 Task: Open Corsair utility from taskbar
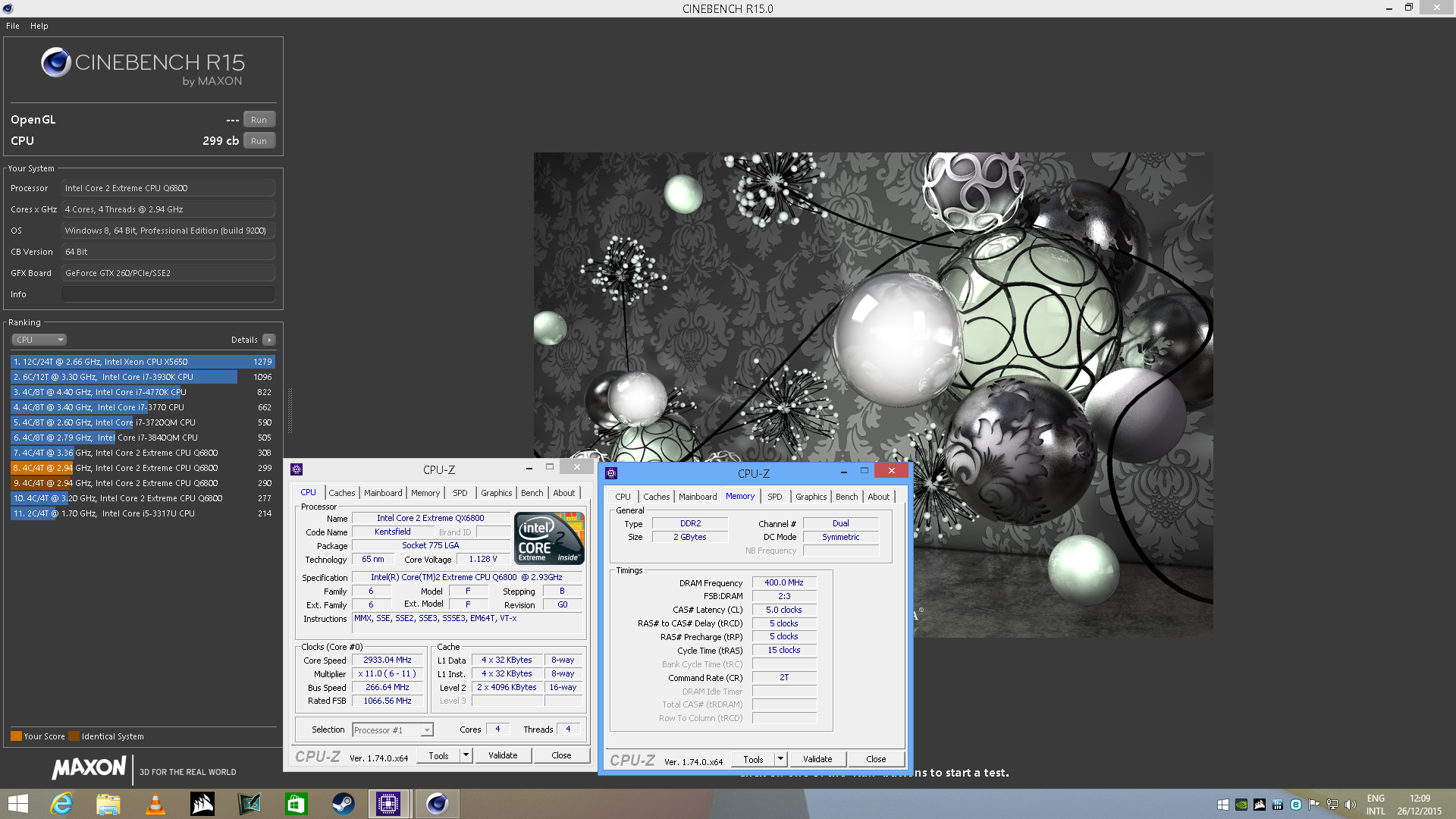pyautogui.click(x=202, y=804)
